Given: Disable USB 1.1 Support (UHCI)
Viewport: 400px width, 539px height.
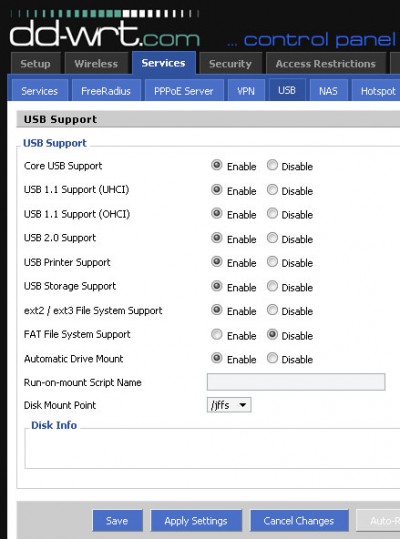Looking at the screenshot, I should click(272, 189).
